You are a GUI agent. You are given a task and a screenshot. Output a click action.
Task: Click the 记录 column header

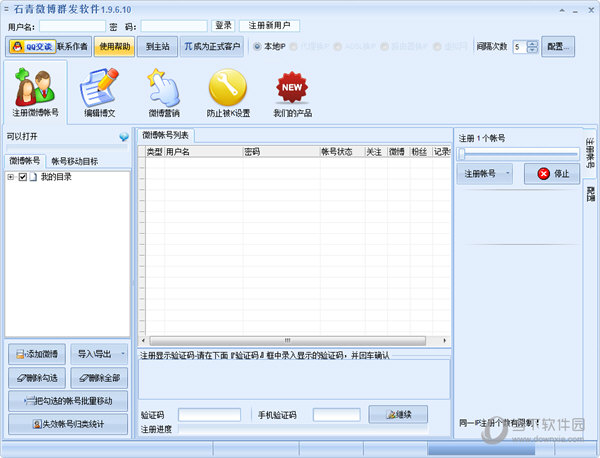(442, 152)
